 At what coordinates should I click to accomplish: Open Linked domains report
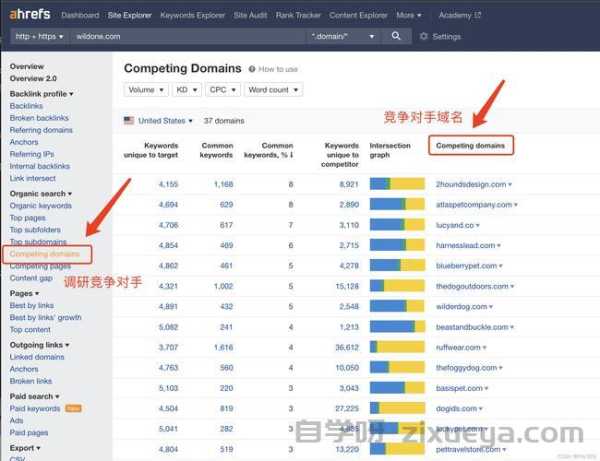(37, 357)
